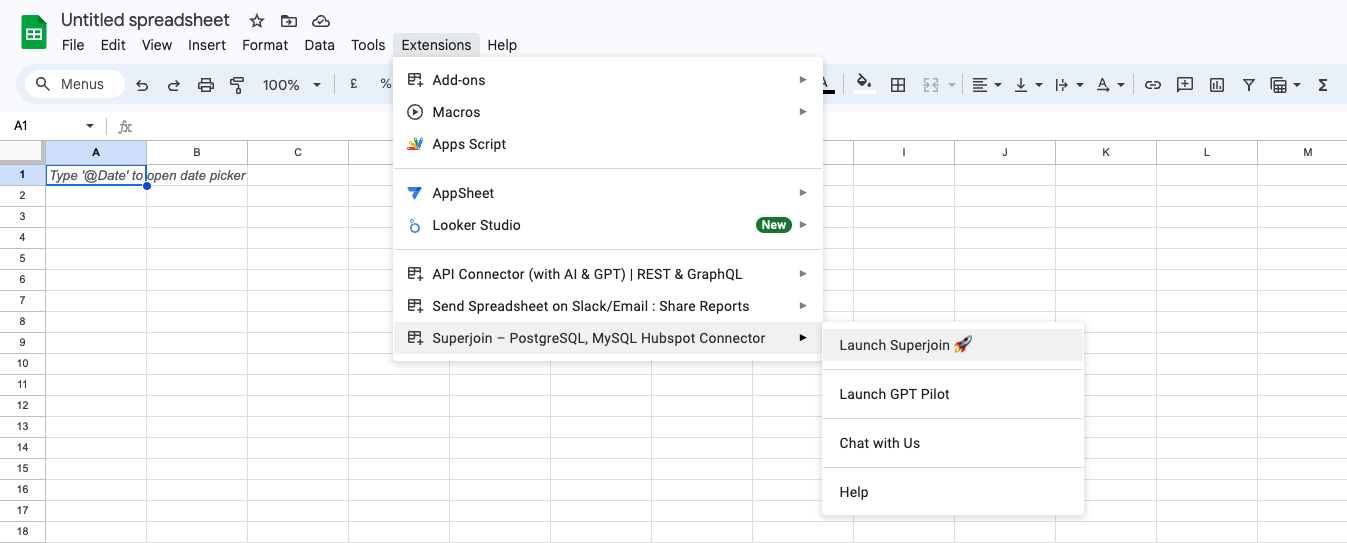The image size is (1347, 543).
Task: Insert a link
Action: [x=1153, y=85]
